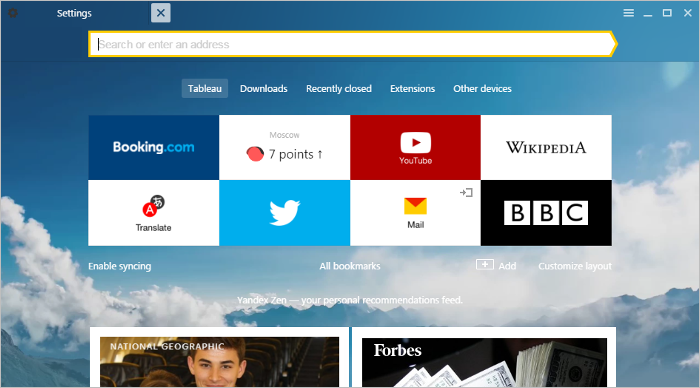Open All bookmarks
The width and height of the screenshot is (700, 388).
350,266
